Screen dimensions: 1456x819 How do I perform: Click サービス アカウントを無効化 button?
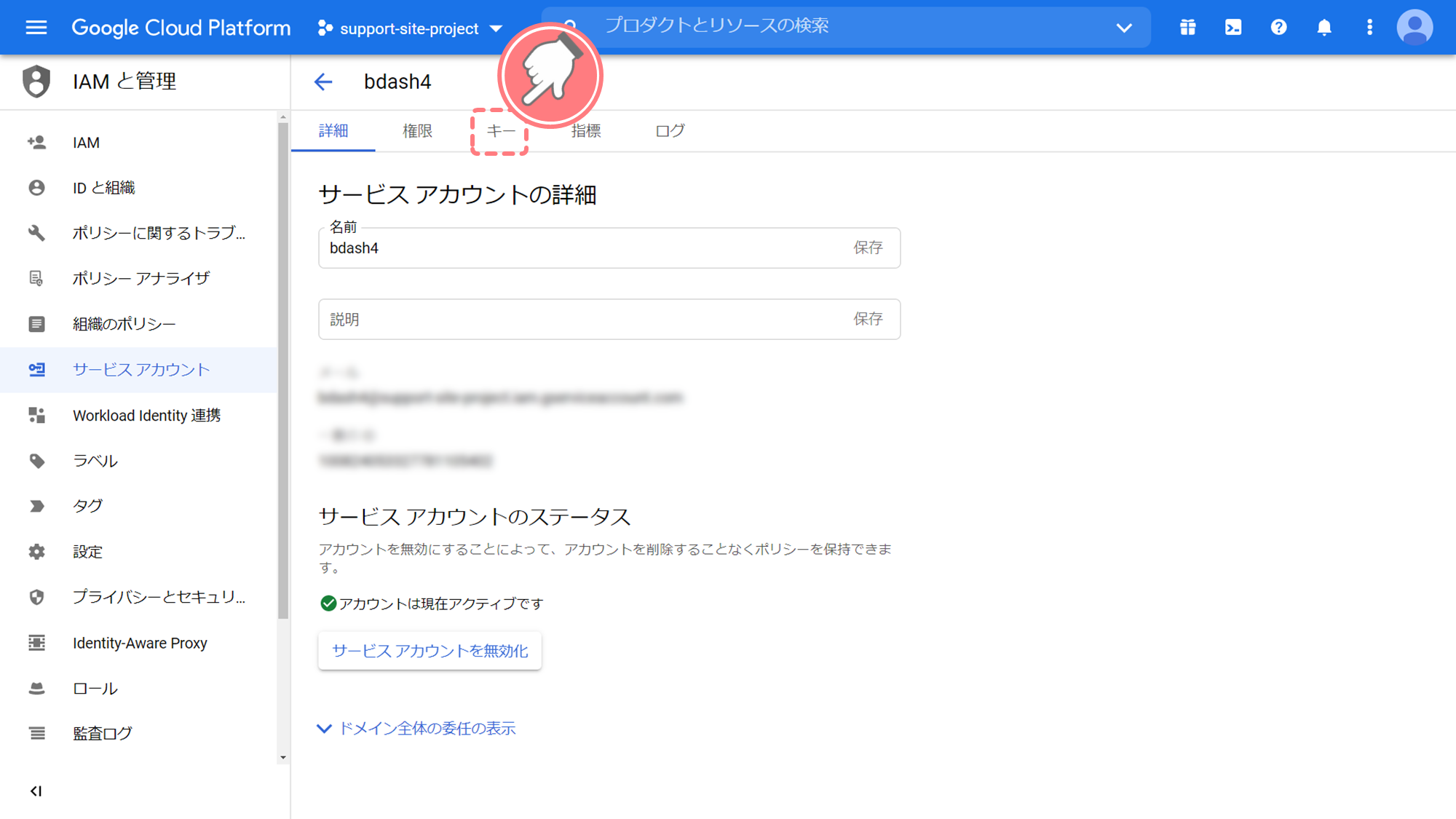pyautogui.click(x=430, y=651)
